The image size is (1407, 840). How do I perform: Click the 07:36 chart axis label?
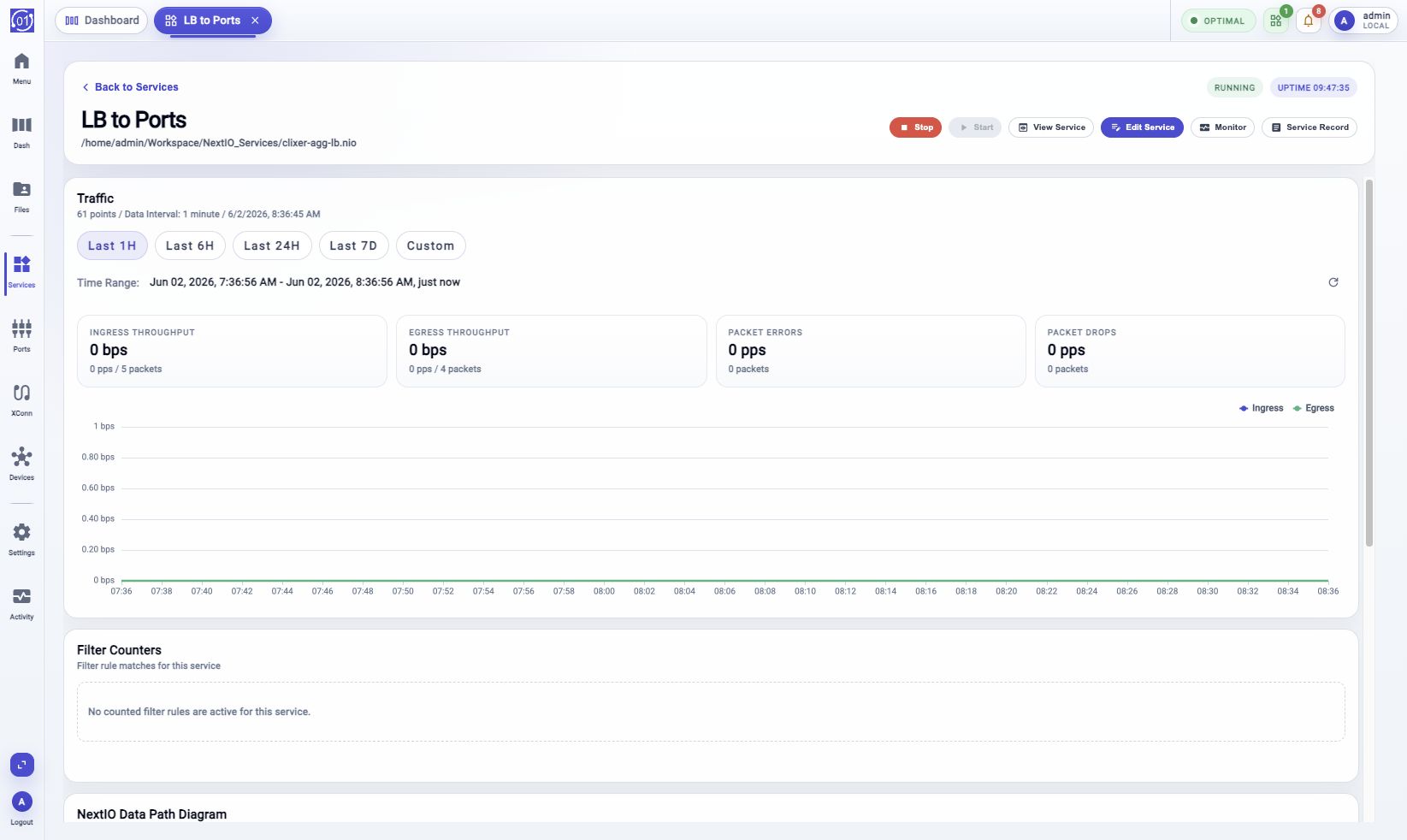[x=121, y=591]
